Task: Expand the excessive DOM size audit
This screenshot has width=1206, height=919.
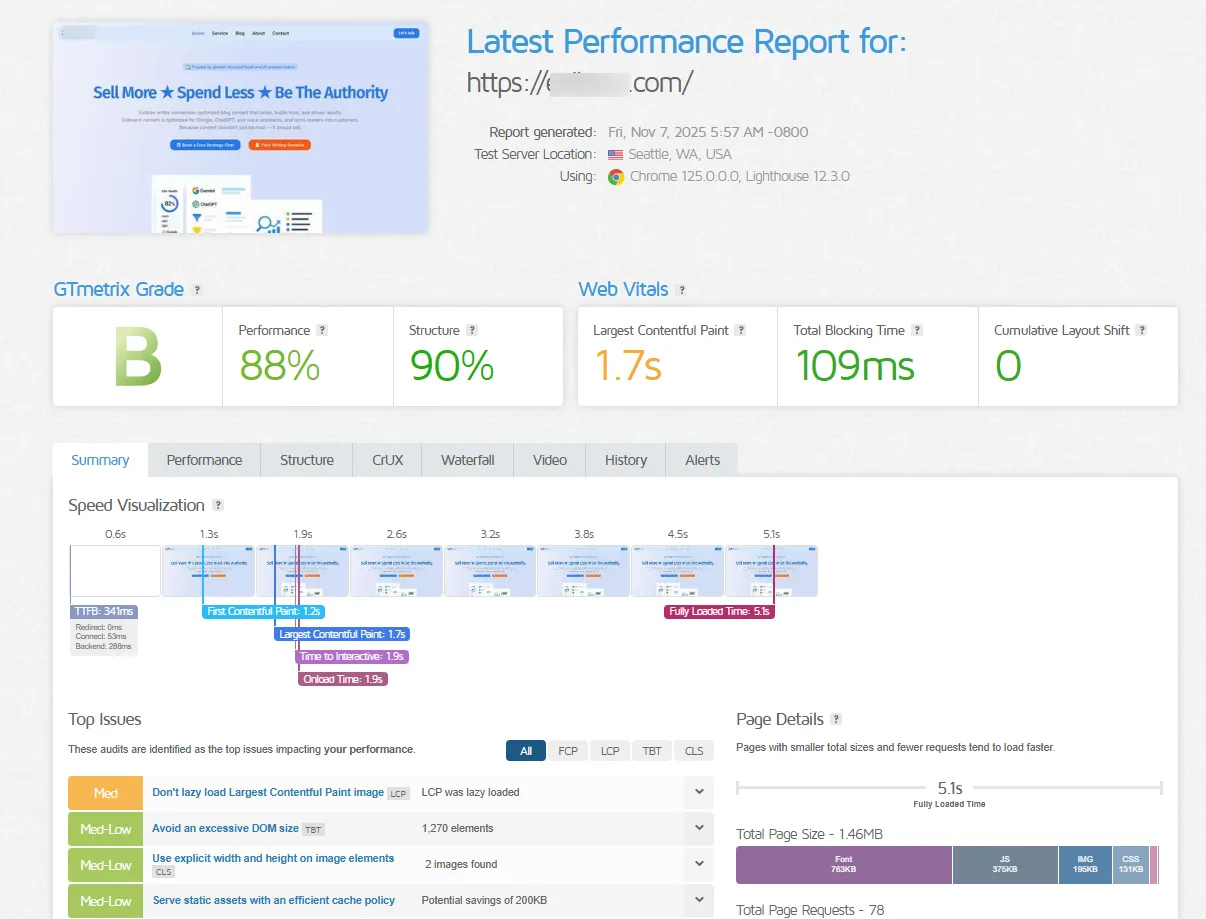Action: [698, 828]
